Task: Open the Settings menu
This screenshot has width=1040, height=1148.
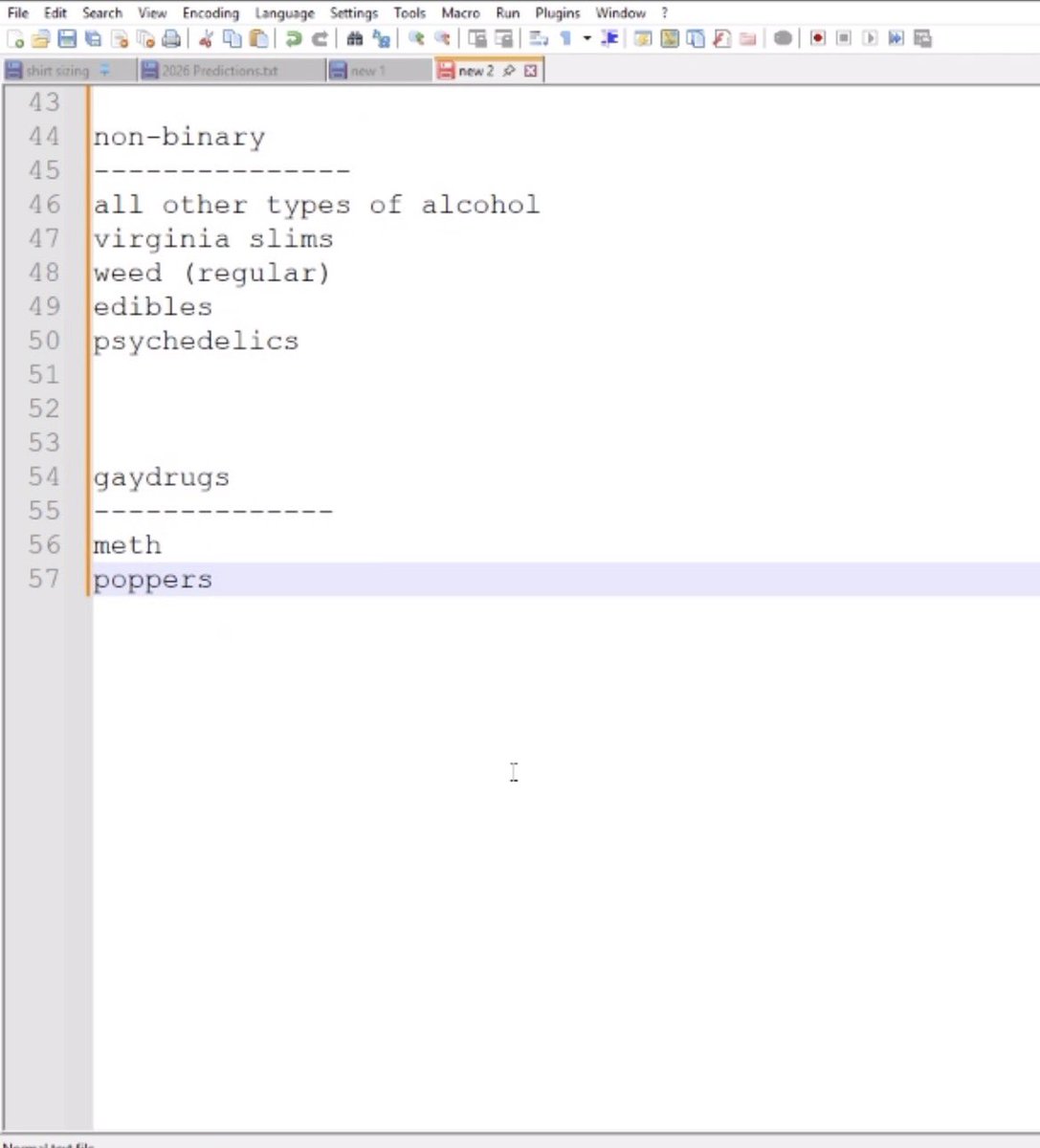Action: click(x=354, y=13)
